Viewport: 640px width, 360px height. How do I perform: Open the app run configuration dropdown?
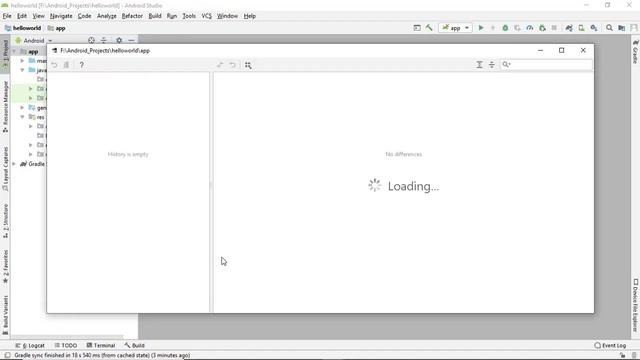(x=456, y=28)
